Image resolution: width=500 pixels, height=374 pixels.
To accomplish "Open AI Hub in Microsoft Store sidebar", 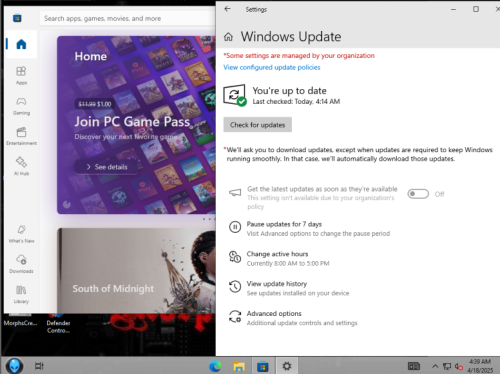I will 21,166.
